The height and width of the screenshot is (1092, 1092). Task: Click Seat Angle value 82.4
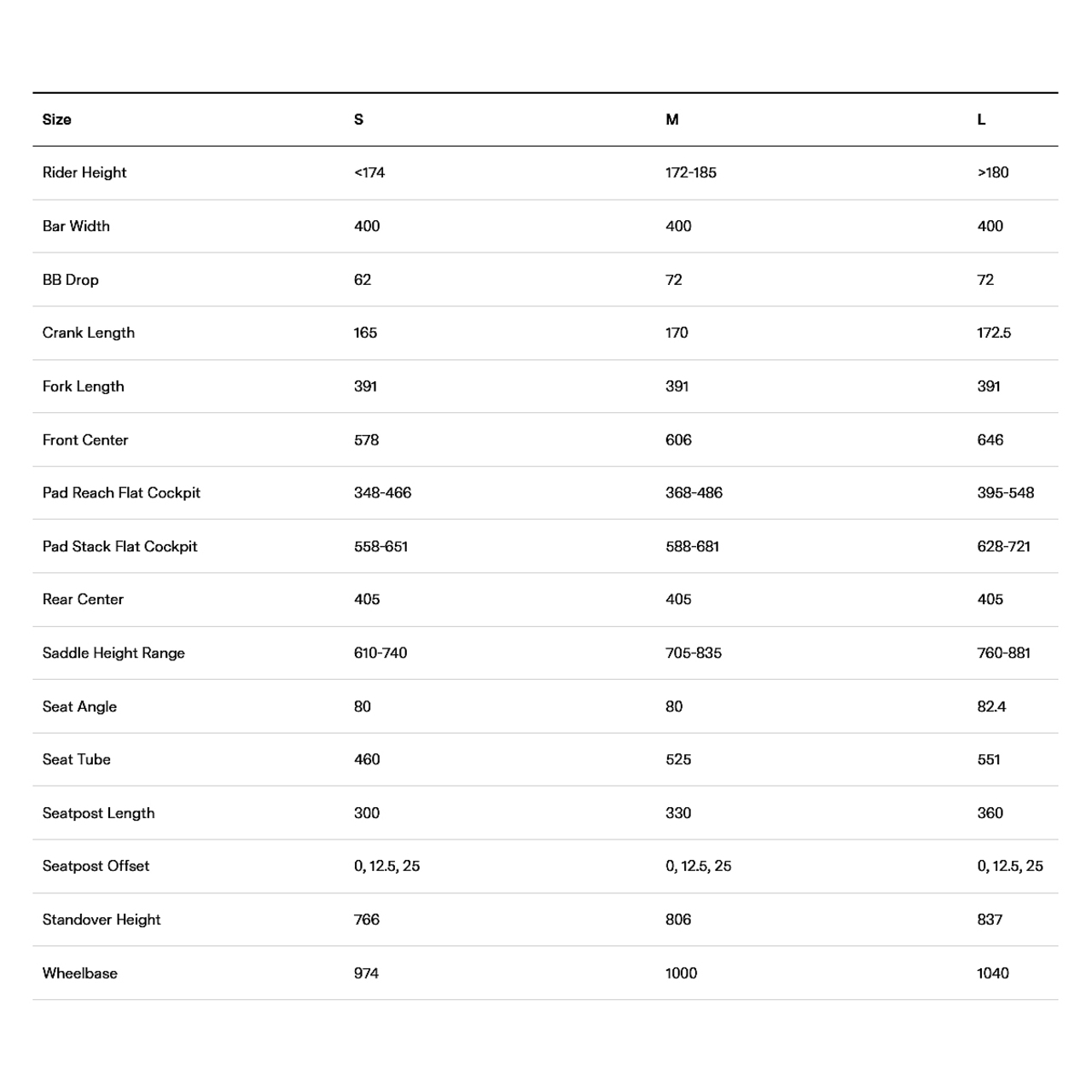click(991, 706)
